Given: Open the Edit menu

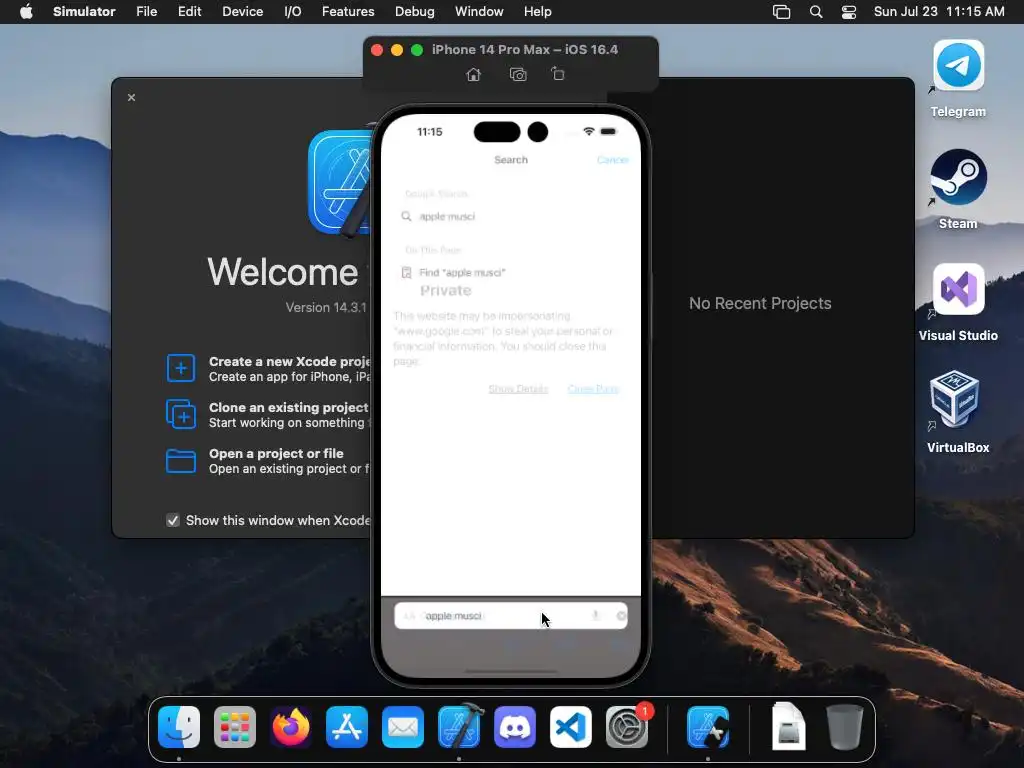Looking at the screenshot, I should 189,12.
